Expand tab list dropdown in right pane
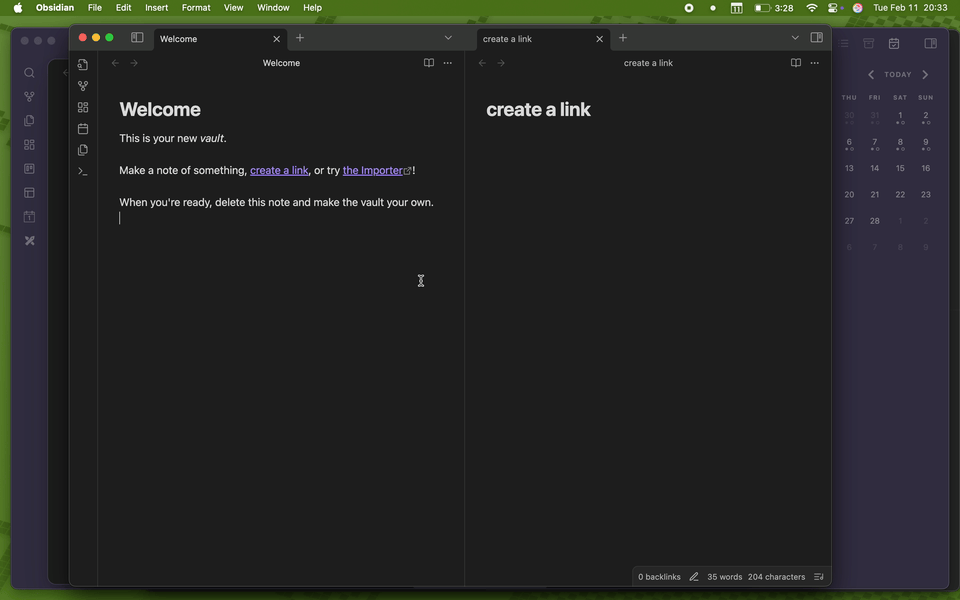This screenshot has height=600, width=960. point(795,38)
